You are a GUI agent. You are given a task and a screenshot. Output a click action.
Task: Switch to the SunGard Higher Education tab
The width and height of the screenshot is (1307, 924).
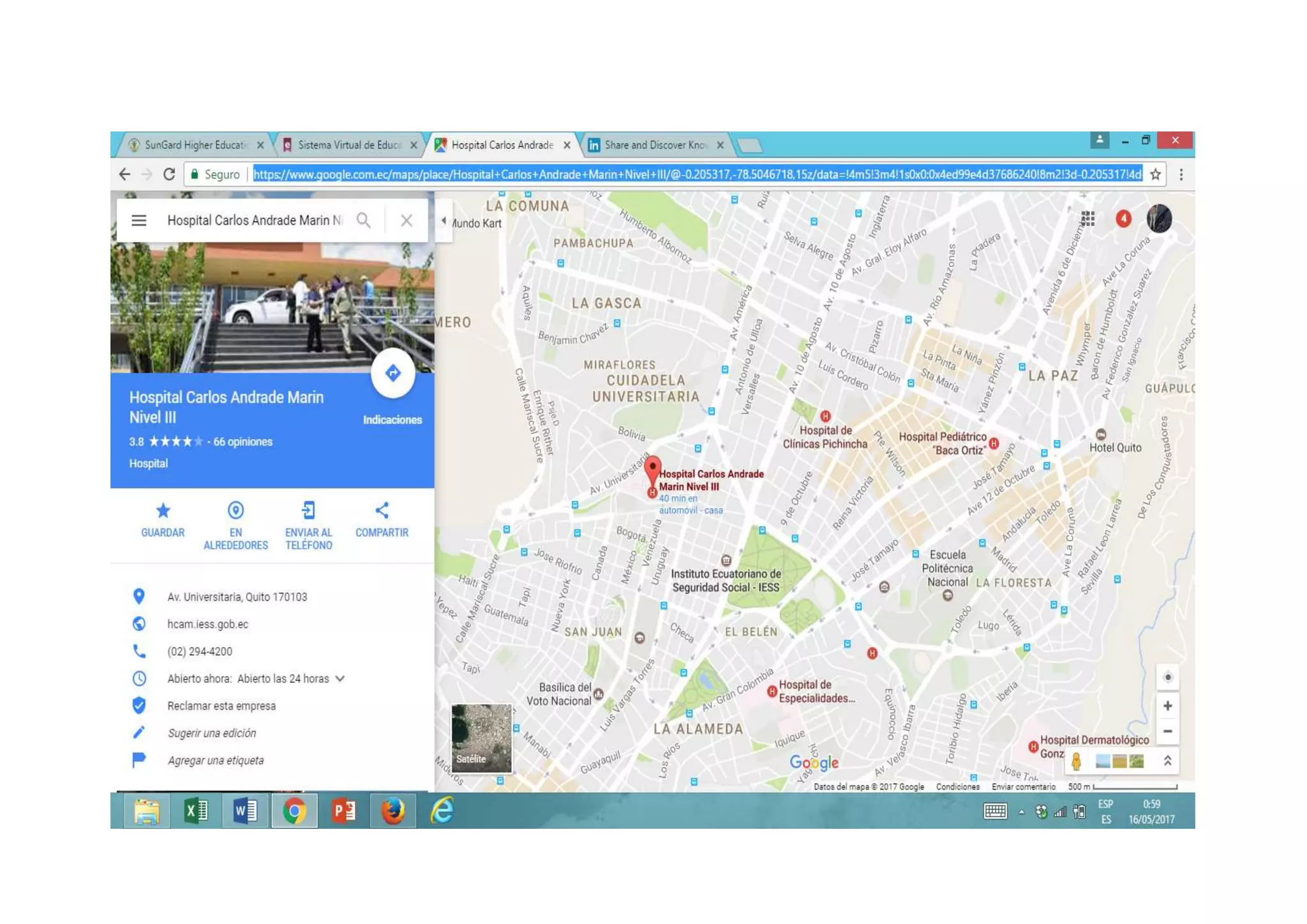coord(195,145)
